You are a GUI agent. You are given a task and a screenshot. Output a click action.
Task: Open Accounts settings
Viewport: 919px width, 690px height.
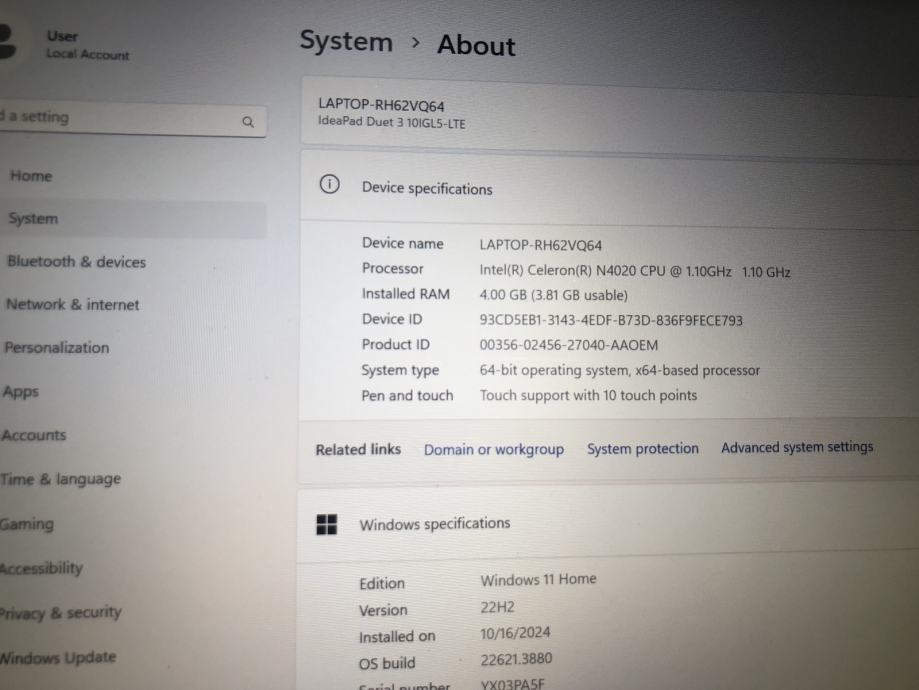coord(33,436)
